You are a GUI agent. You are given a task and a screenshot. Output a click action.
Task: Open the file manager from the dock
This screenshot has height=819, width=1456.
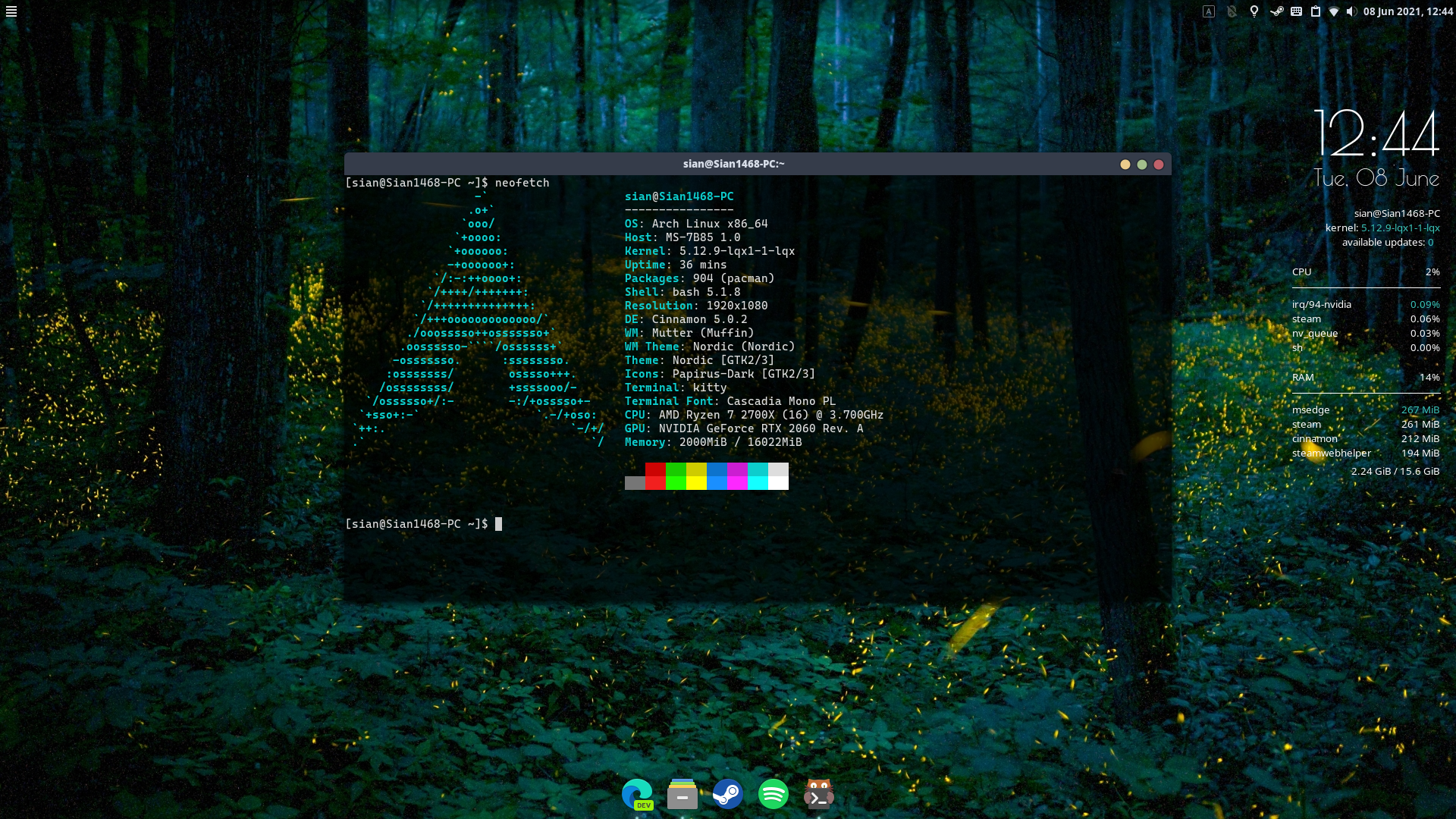click(682, 794)
